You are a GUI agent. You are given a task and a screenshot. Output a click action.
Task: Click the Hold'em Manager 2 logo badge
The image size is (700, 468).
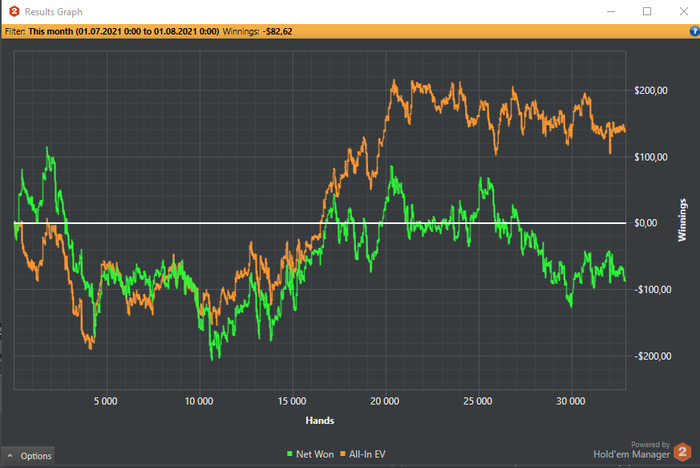[x=682, y=452]
